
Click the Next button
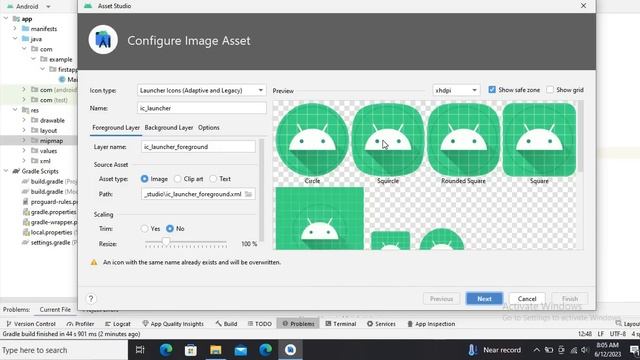click(484, 299)
